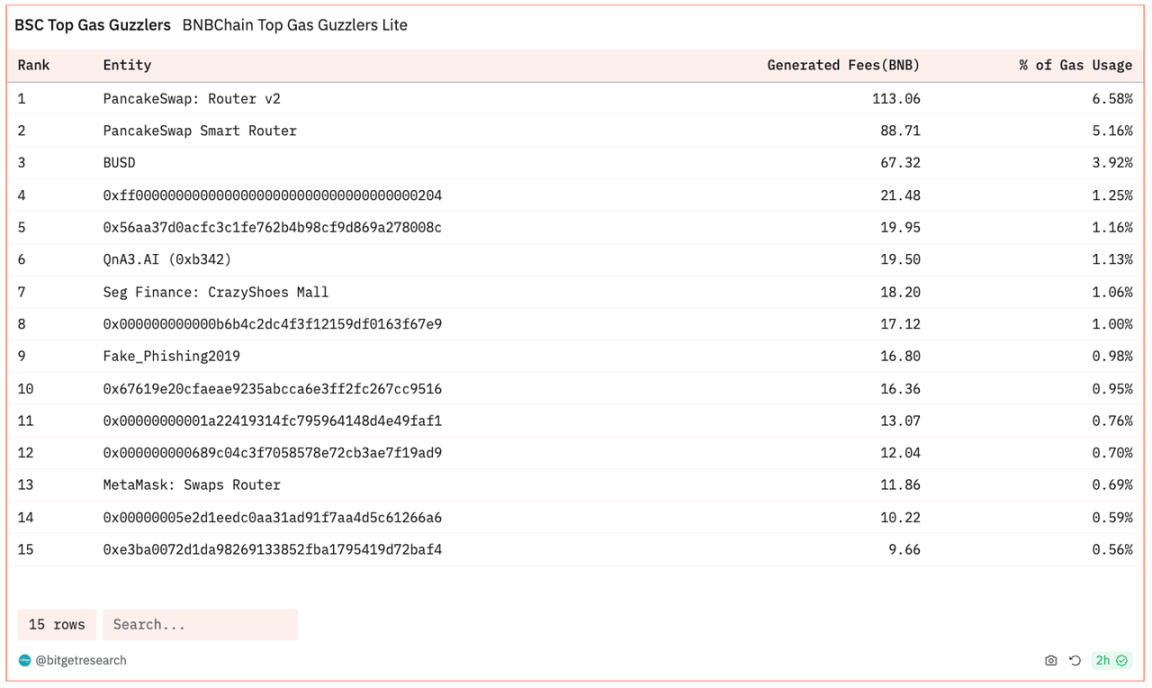Sort by % of Gas Usage header
This screenshot has width=1152, height=688.
click(1075, 65)
